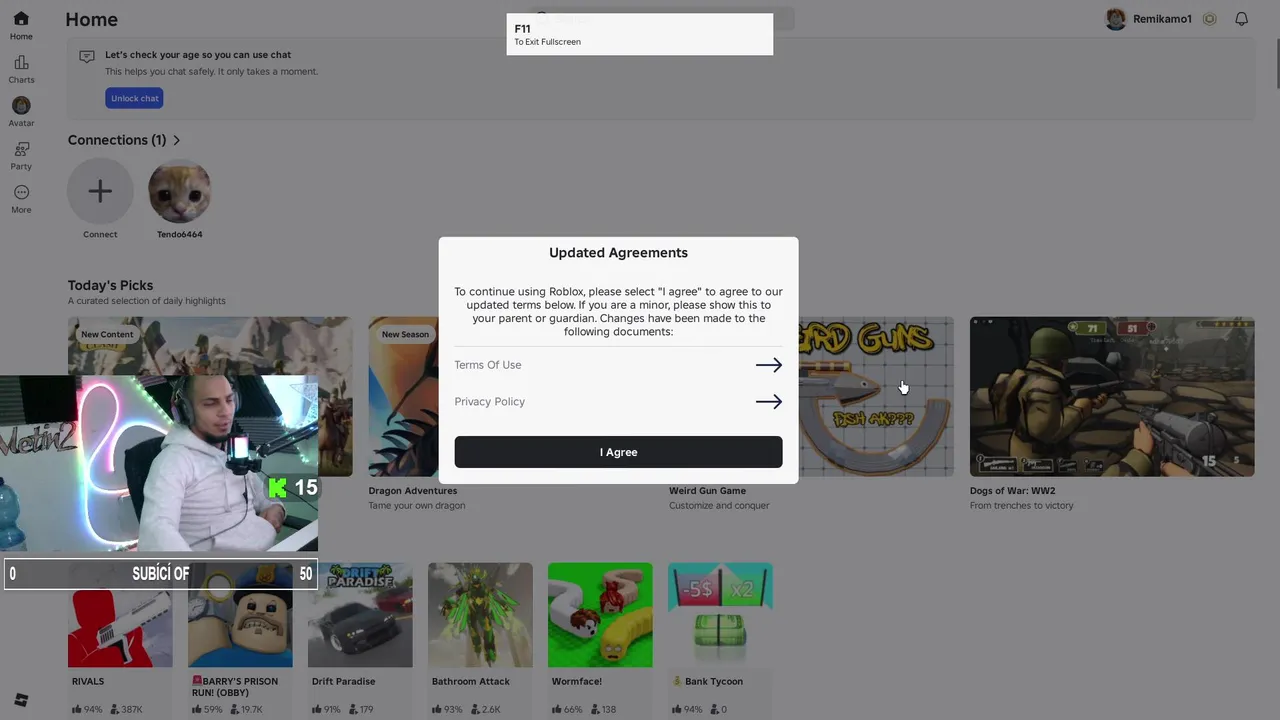Image resolution: width=1280 pixels, height=720 pixels.
Task: Open the notifications bell
Action: click(x=1241, y=19)
